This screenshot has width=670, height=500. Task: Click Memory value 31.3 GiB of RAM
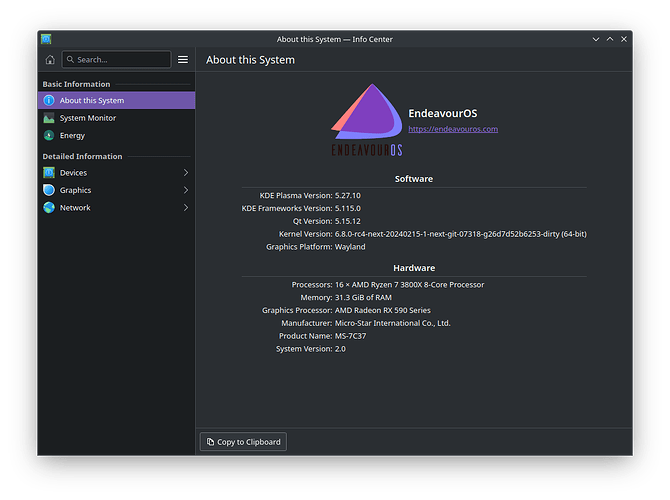[363, 297]
